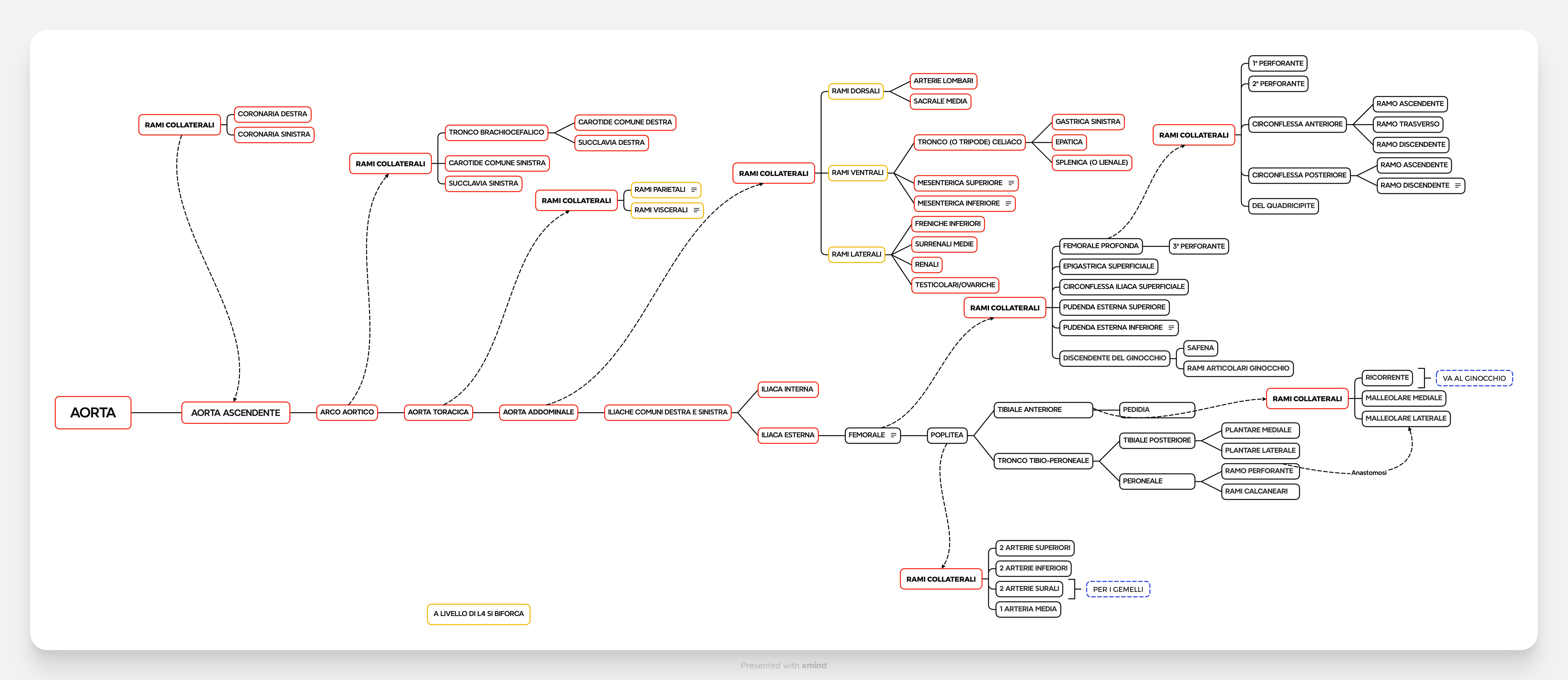Select the EPATICA node
The height and width of the screenshot is (680, 1568).
pos(1069,142)
